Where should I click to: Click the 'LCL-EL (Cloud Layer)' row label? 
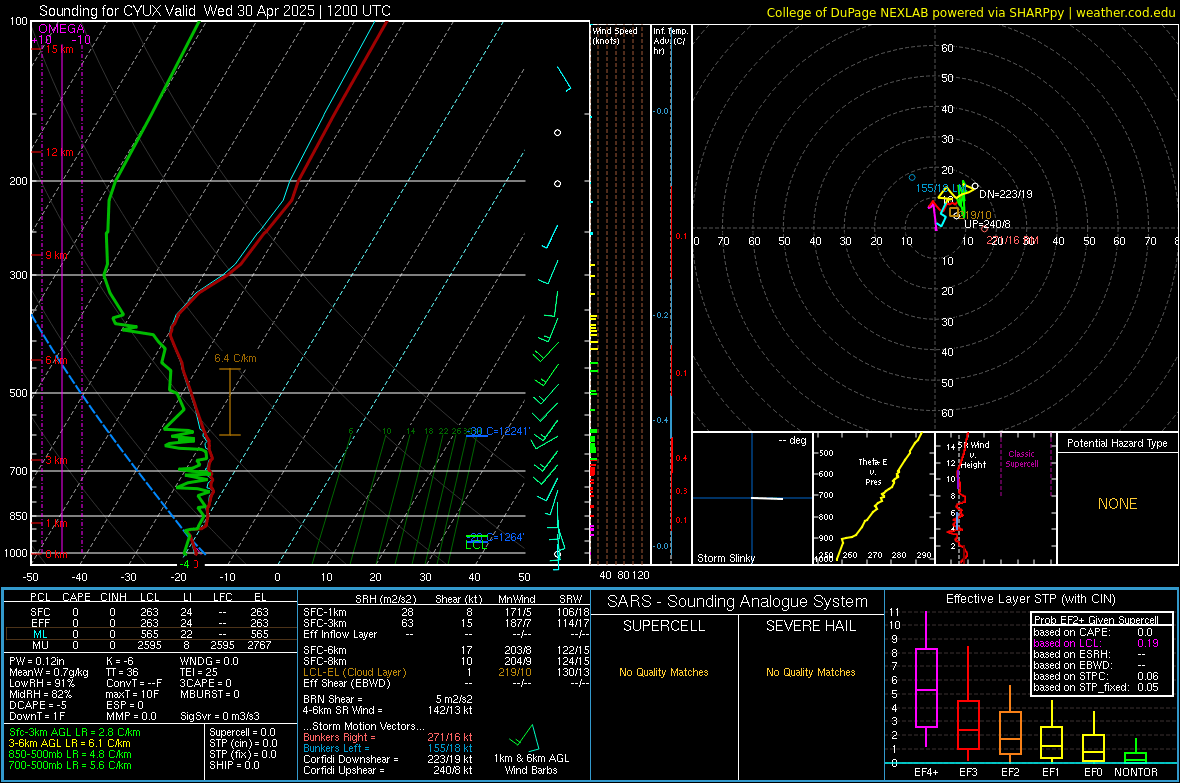(x=354, y=672)
